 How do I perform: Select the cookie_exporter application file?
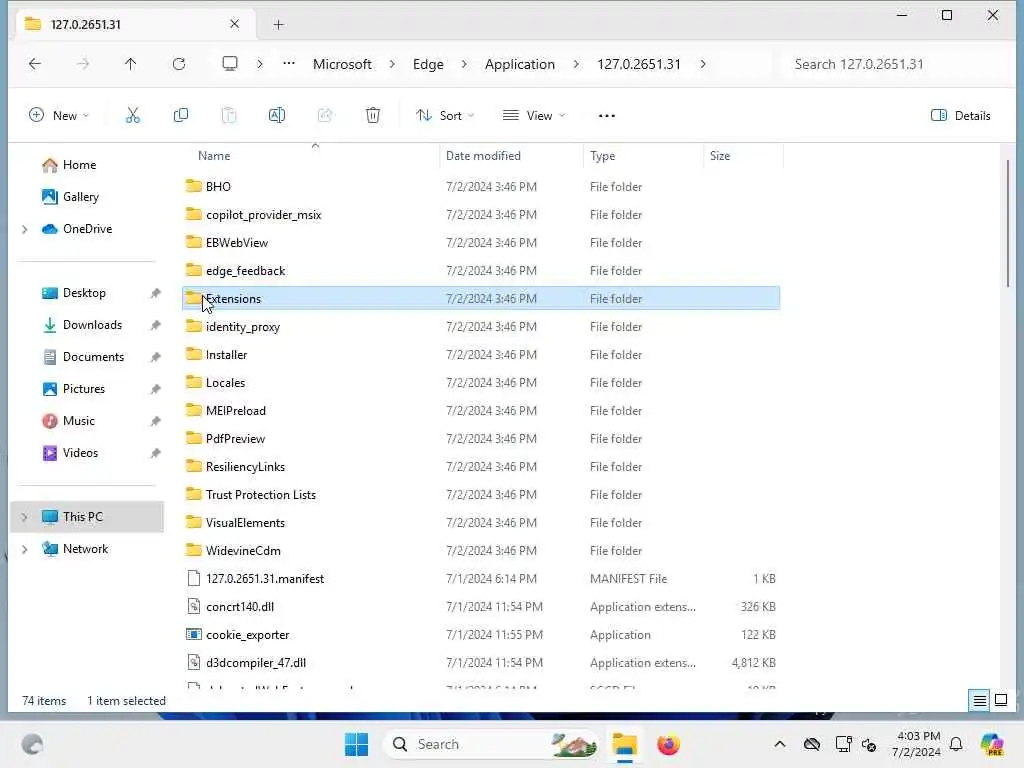click(x=481, y=635)
